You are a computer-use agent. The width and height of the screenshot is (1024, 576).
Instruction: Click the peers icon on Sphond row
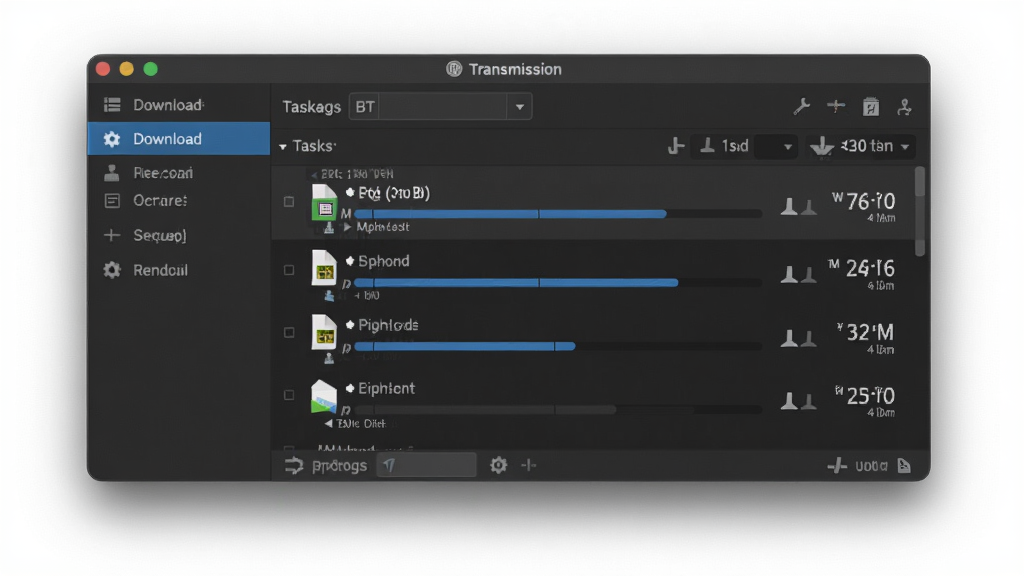tap(799, 274)
